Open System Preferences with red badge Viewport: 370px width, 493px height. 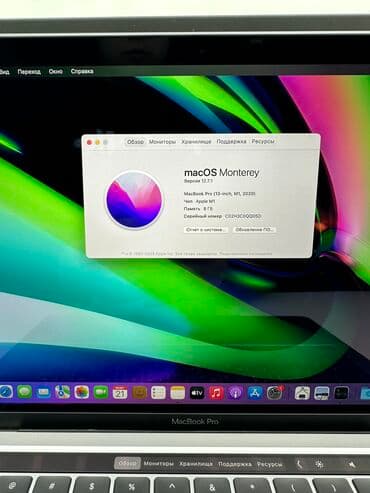274,393
